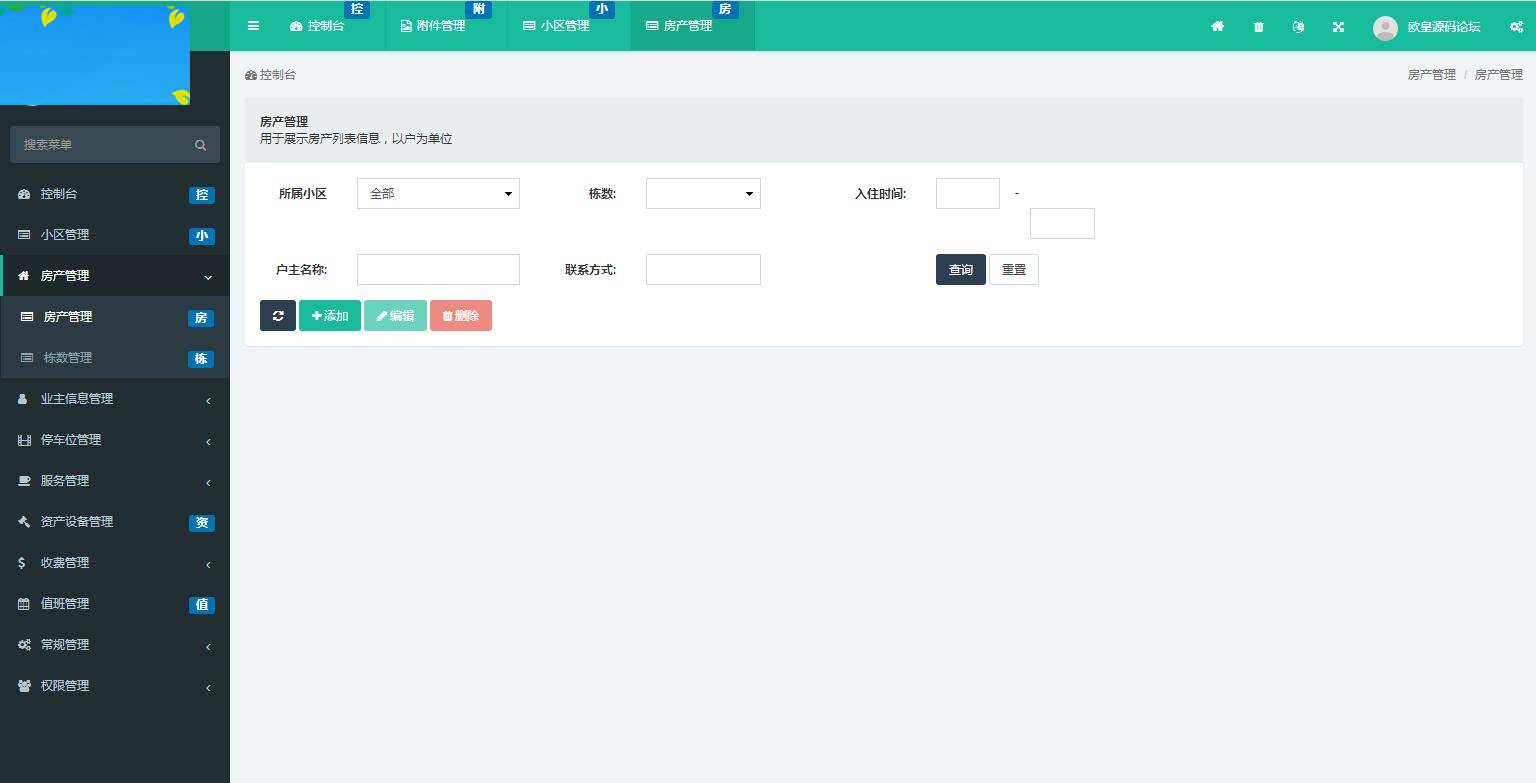
Task: Click the user avatar for 欧皇源码论坛
Action: [1385, 27]
